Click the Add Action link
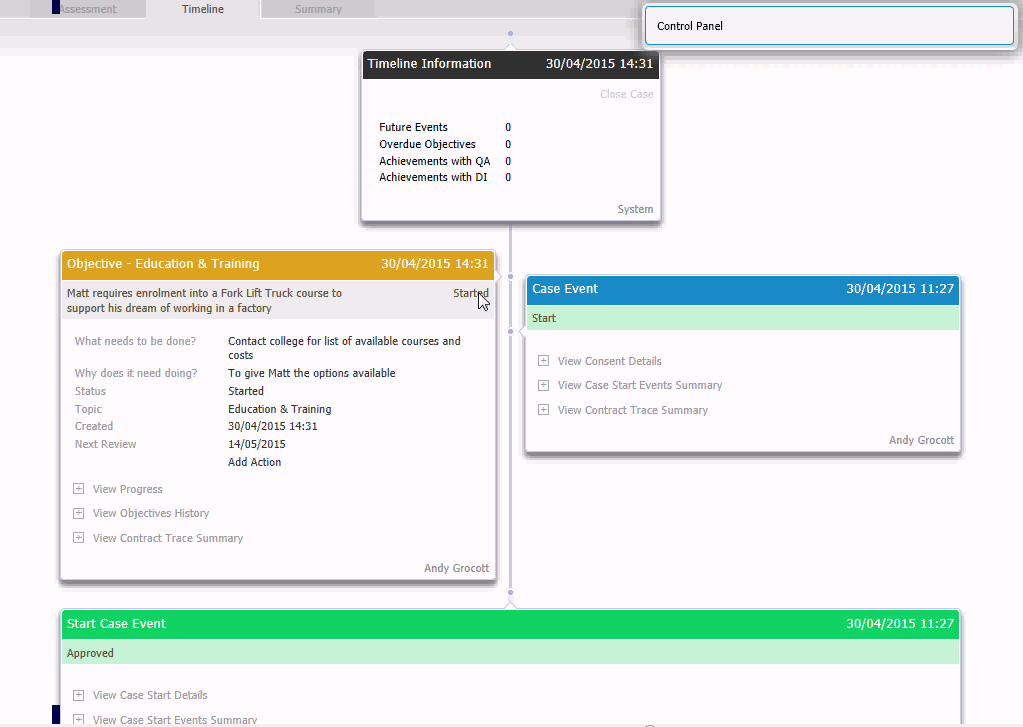1023x727 pixels. pos(254,462)
